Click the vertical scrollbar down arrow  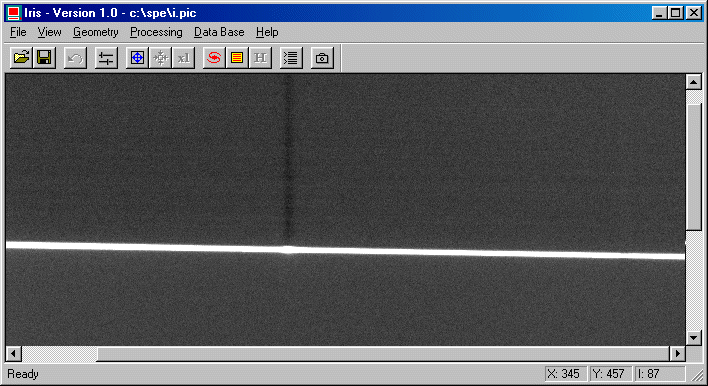694,338
